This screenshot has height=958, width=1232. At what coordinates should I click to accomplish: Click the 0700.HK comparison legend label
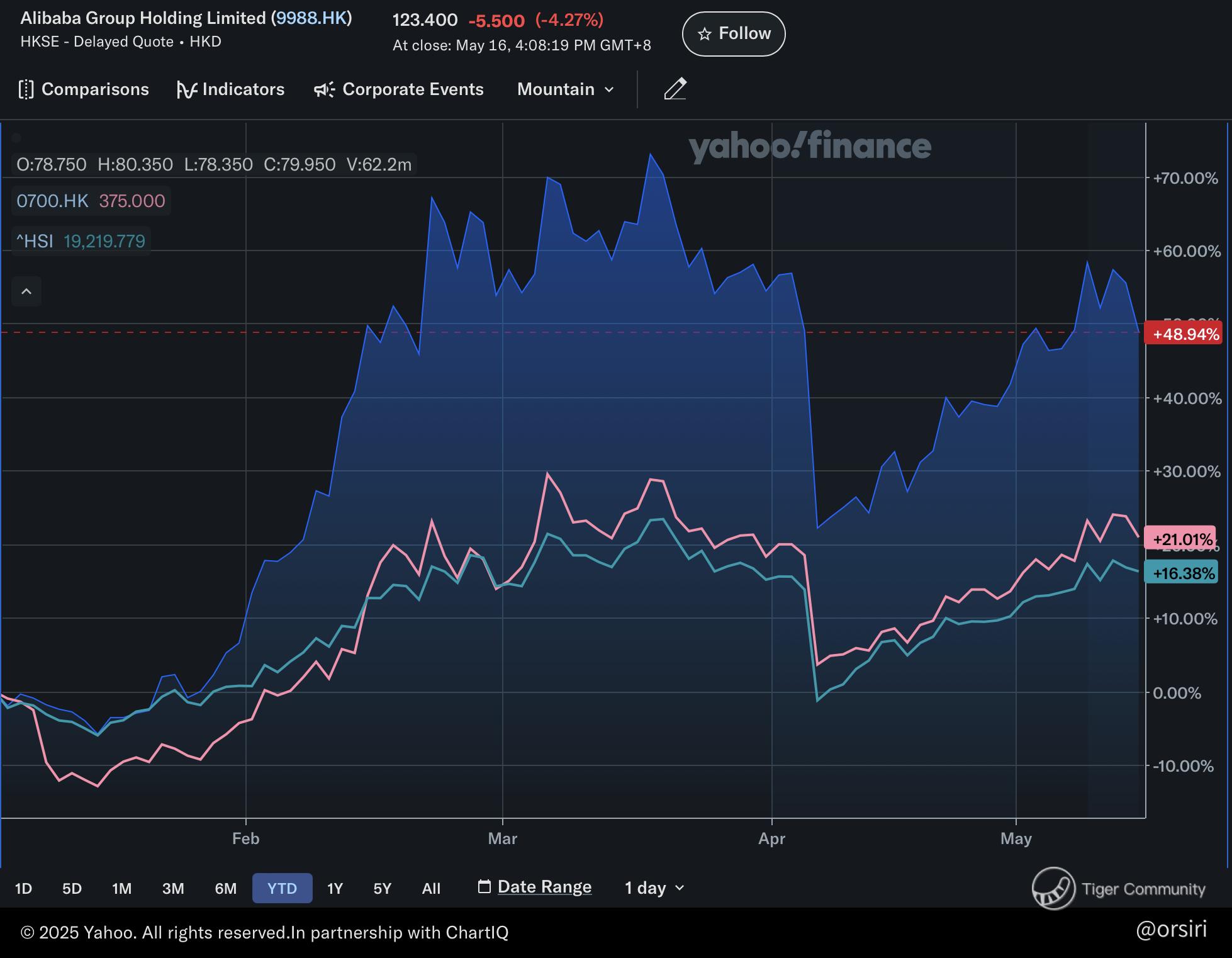(52, 201)
